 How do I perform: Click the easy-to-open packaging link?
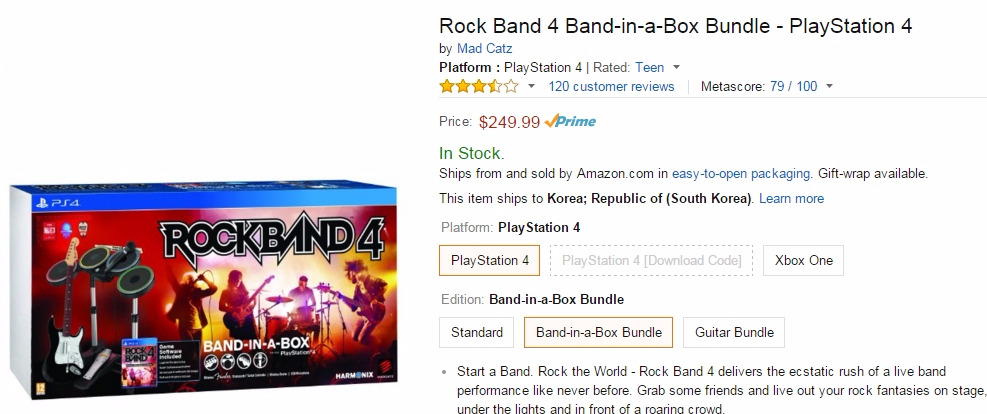(741, 173)
